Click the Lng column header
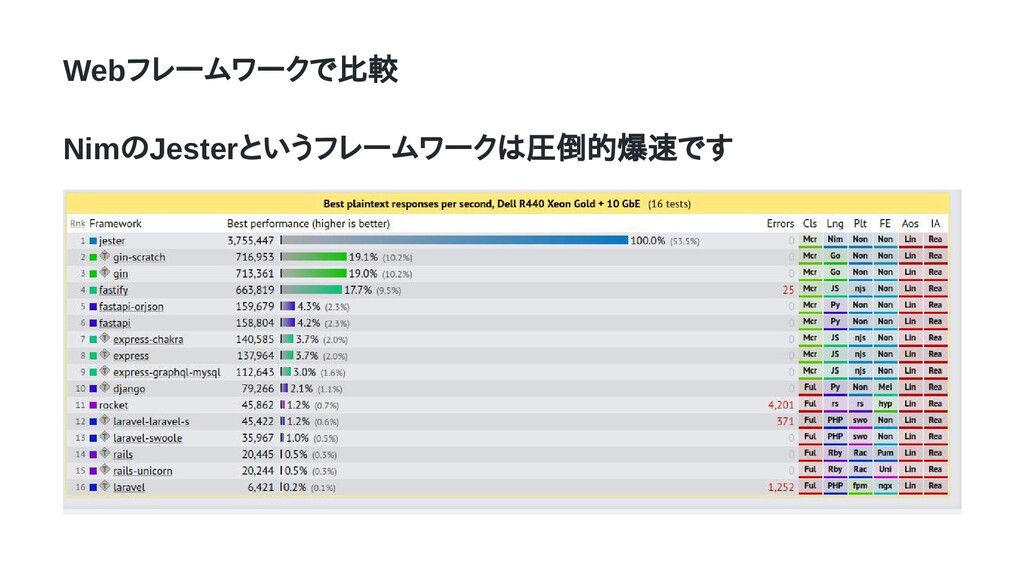The image size is (1024, 576). point(835,223)
